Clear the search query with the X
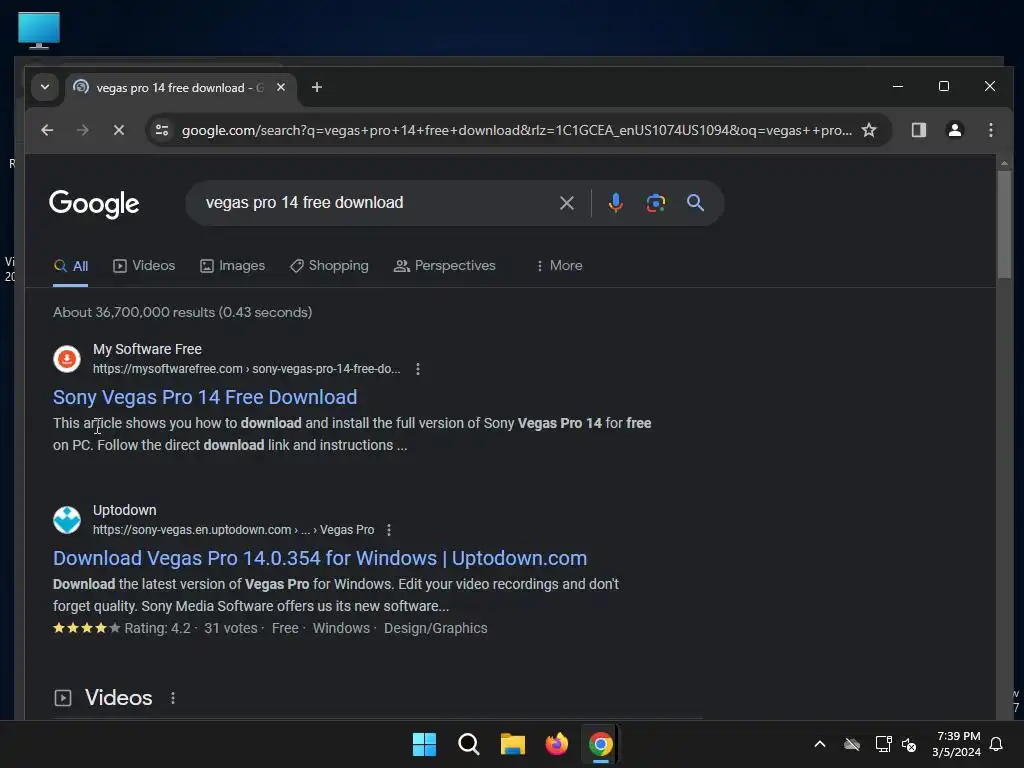Screen dimensions: 1024x768 click(x=567, y=203)
